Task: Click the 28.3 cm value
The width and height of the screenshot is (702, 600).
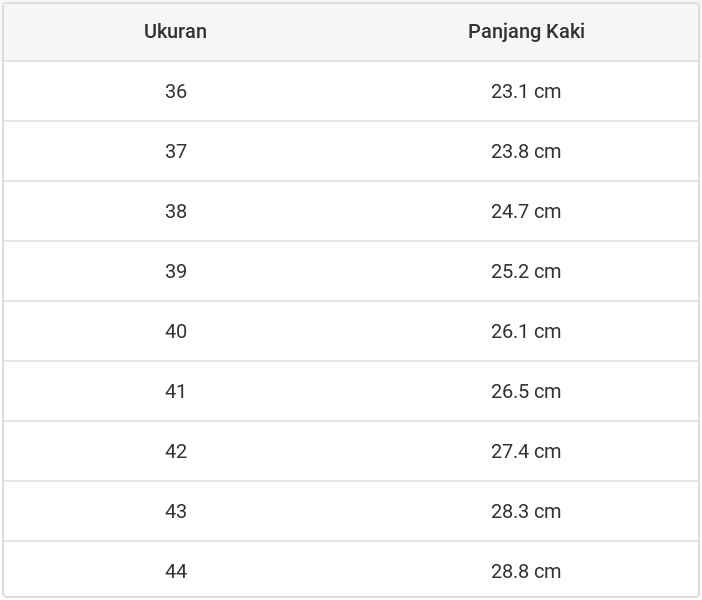Action: click(x=526, y=511)
